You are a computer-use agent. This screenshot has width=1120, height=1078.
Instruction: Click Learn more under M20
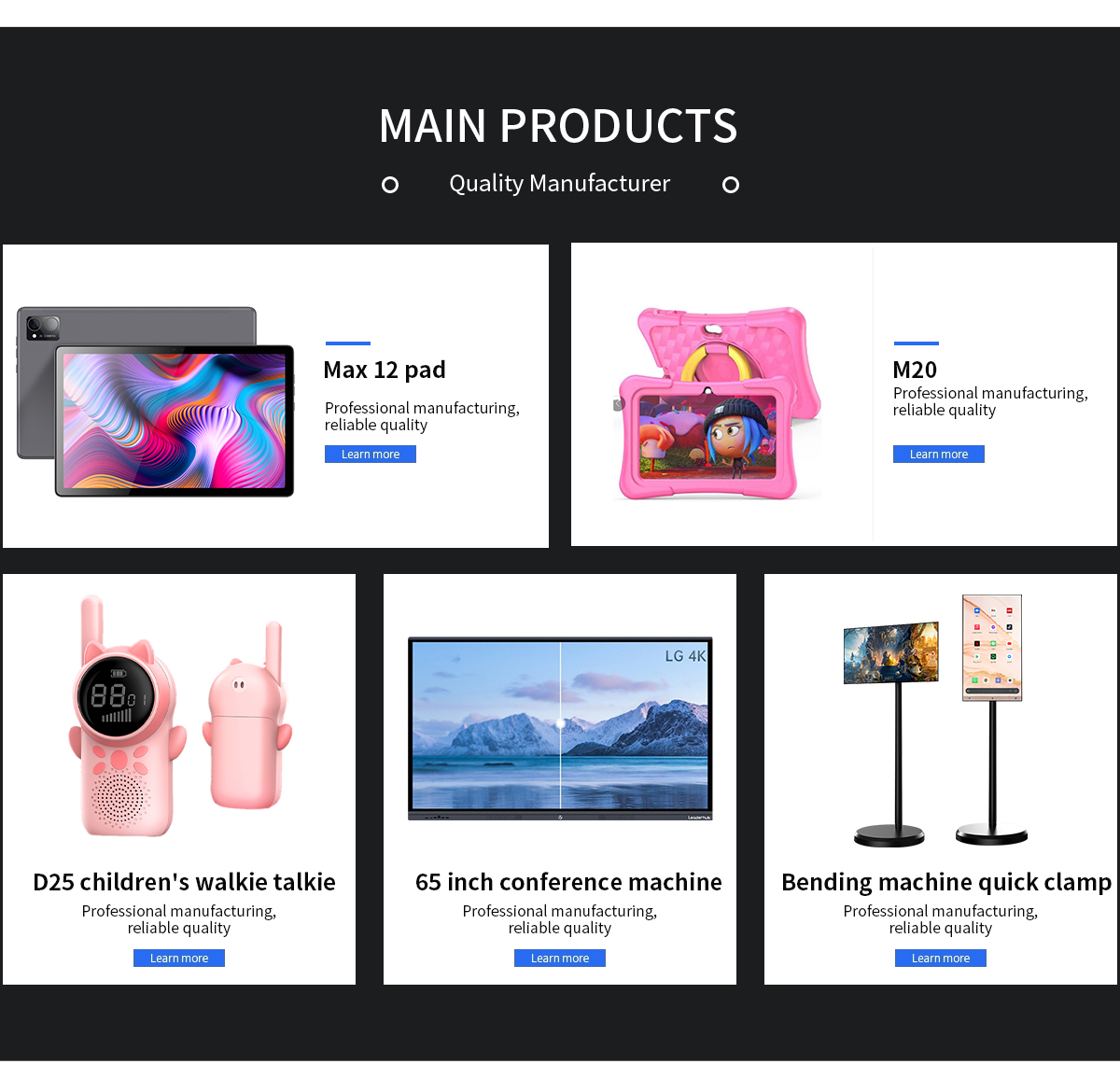pos(939,455)
